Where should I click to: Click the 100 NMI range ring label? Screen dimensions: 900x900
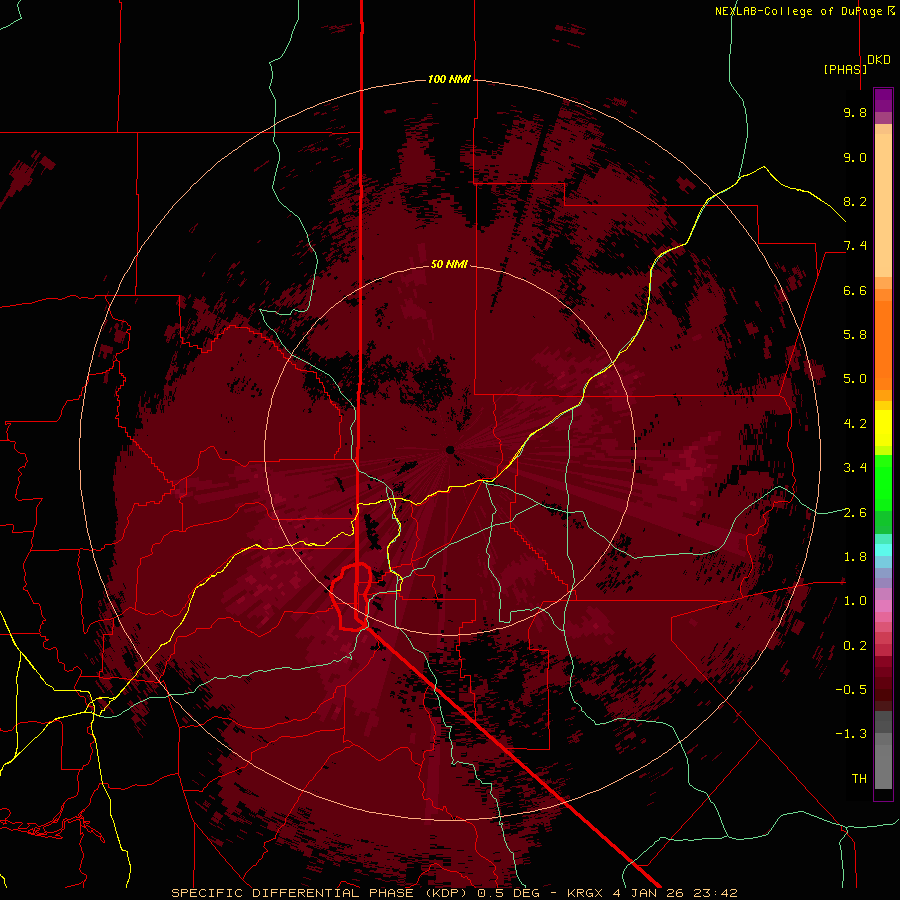coord(449,79)
